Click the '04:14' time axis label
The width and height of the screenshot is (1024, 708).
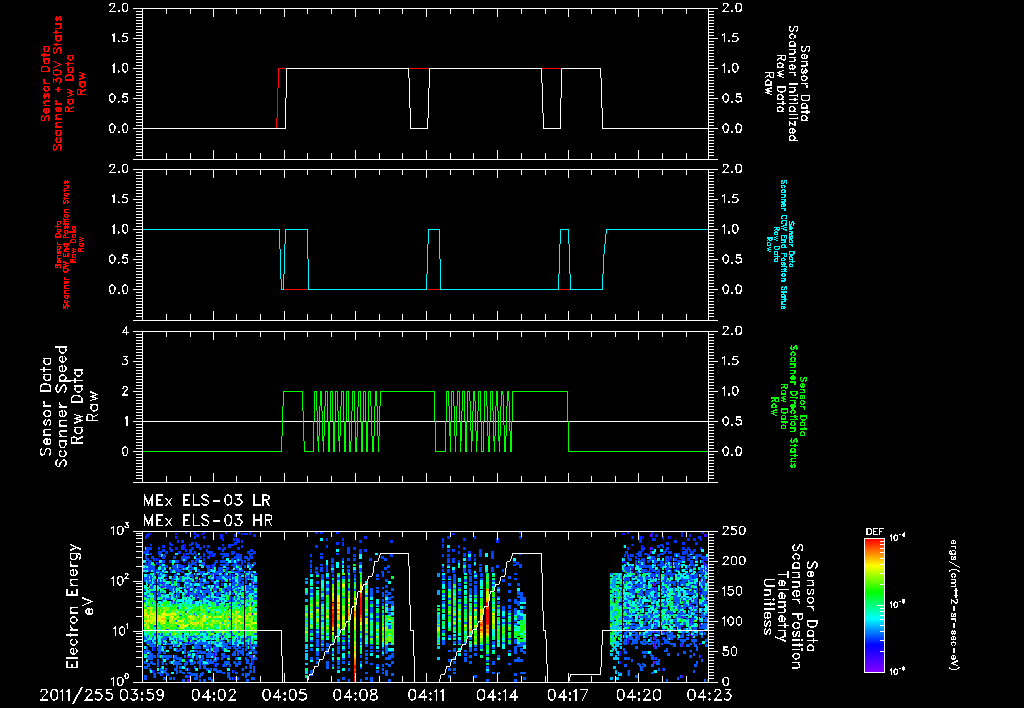(x=497, y=695)
